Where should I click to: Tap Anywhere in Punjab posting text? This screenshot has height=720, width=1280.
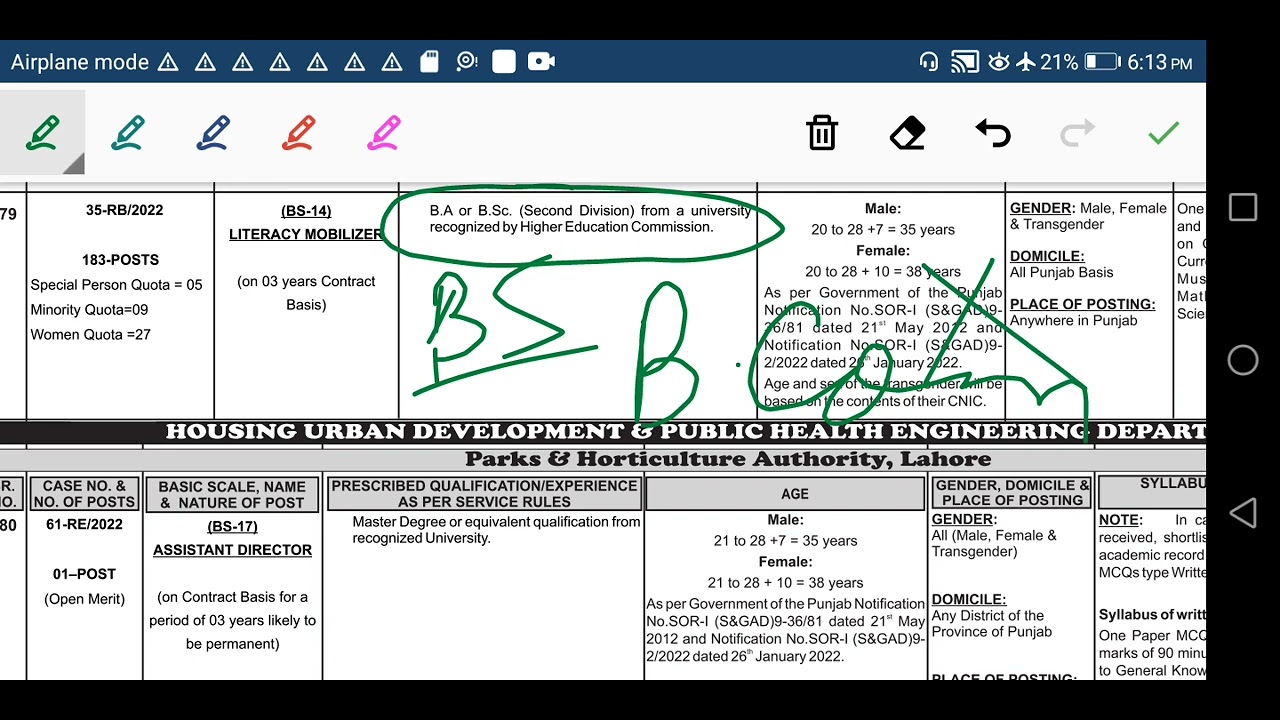tap(1073, 321)
